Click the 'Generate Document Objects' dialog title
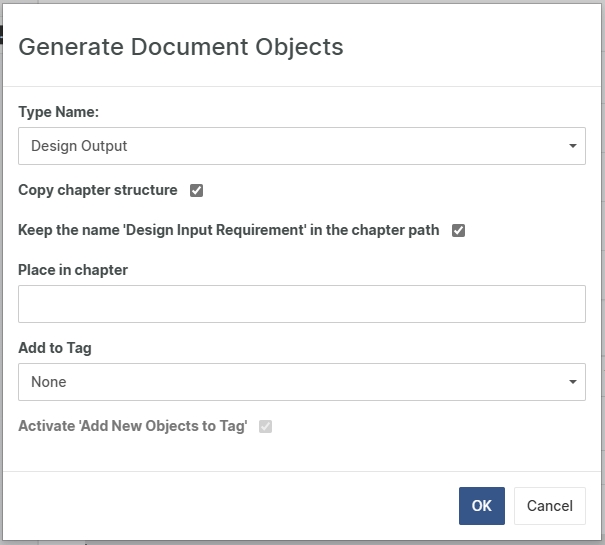The height and width of the screenshot is (545, 605). [181, 46]
